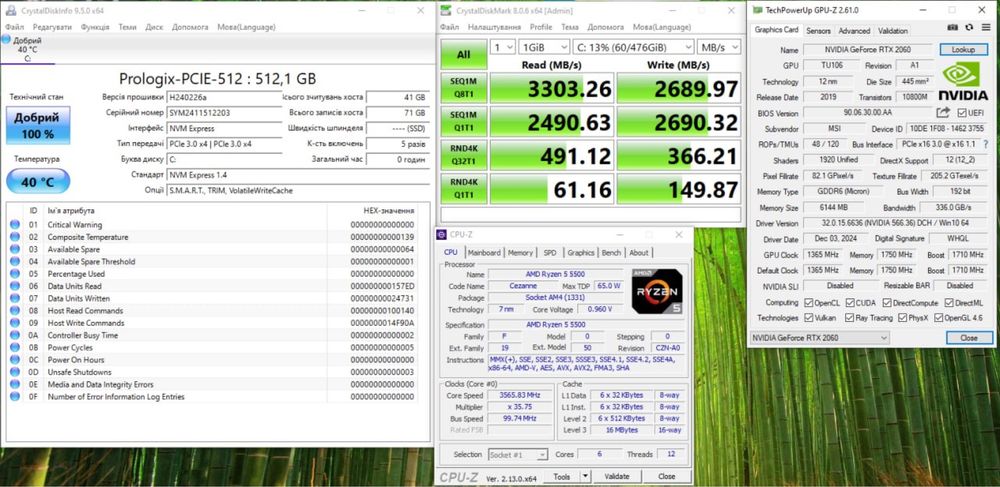
Task: Click the Lookup button in GPU-Z
Action: (963, 49)
